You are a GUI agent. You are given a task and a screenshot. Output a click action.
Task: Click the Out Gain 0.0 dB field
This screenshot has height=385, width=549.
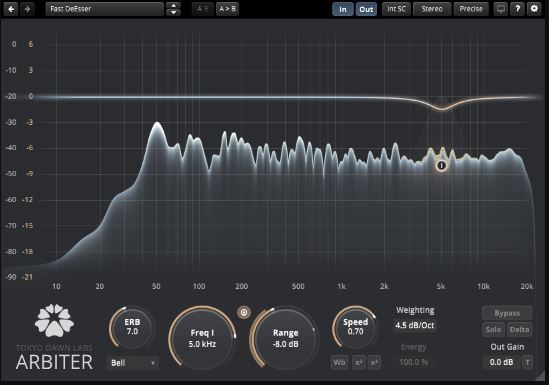click(x=501, y=362)
